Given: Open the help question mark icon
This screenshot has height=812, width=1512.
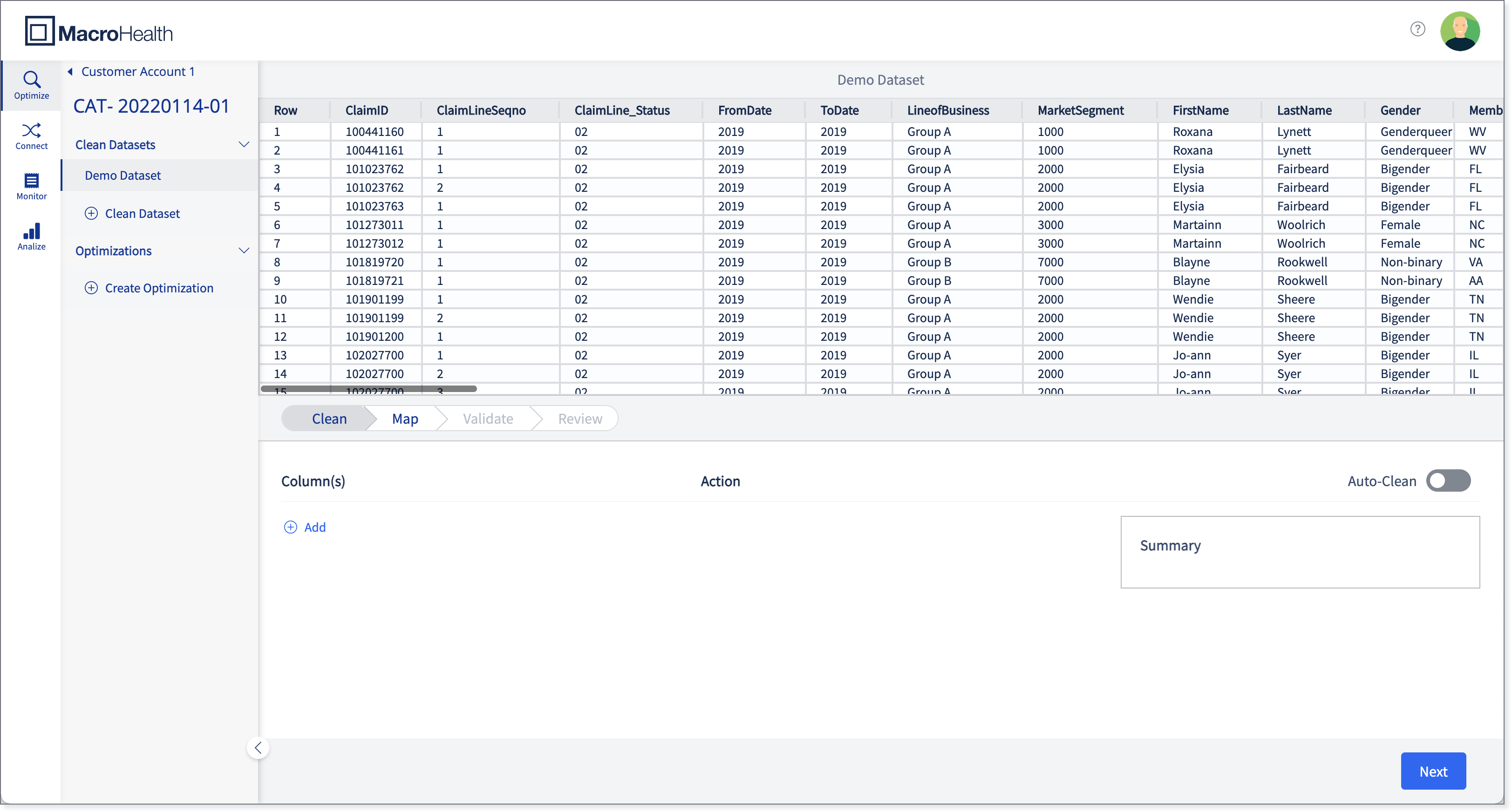Looking at the screenshot, I should 1417,29.
